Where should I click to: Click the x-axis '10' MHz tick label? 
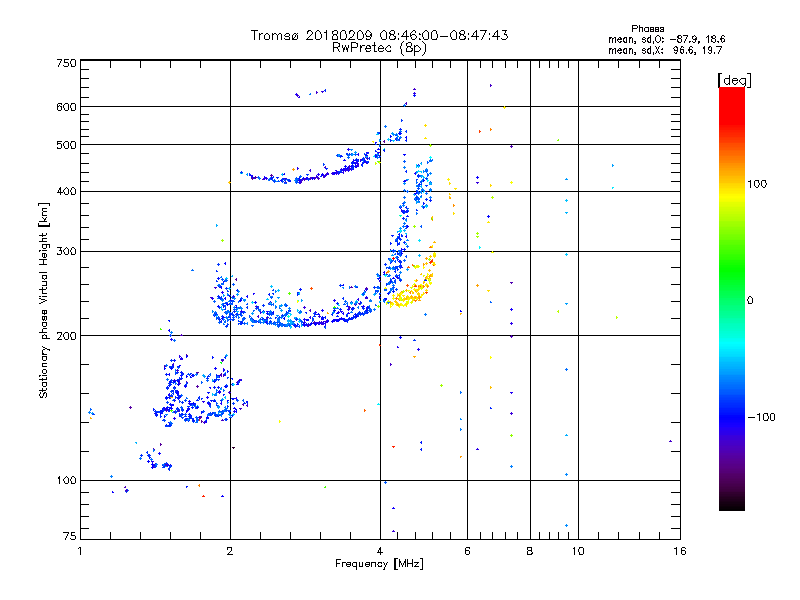pos(578,551)
